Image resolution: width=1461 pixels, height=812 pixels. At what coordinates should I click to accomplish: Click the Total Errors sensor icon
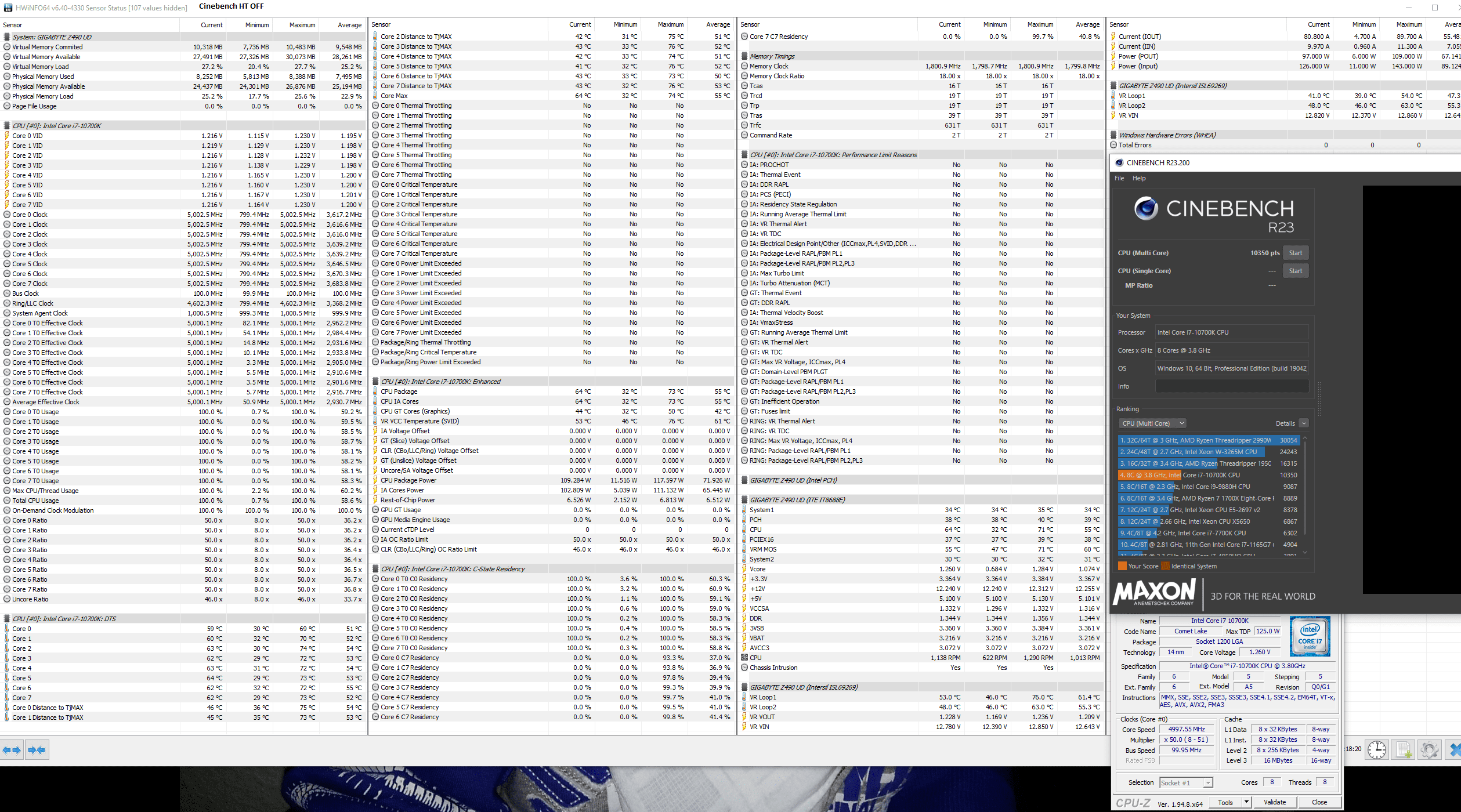click(x=1113, y=145)
